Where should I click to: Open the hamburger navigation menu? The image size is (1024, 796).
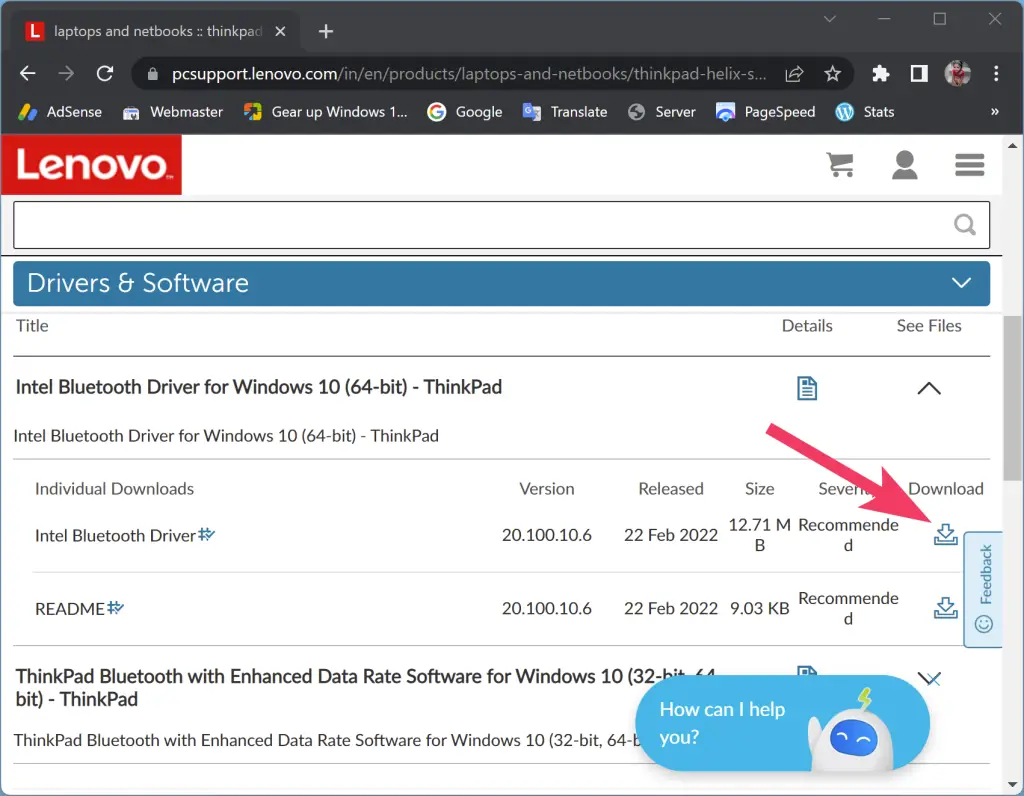coord(969,164)
